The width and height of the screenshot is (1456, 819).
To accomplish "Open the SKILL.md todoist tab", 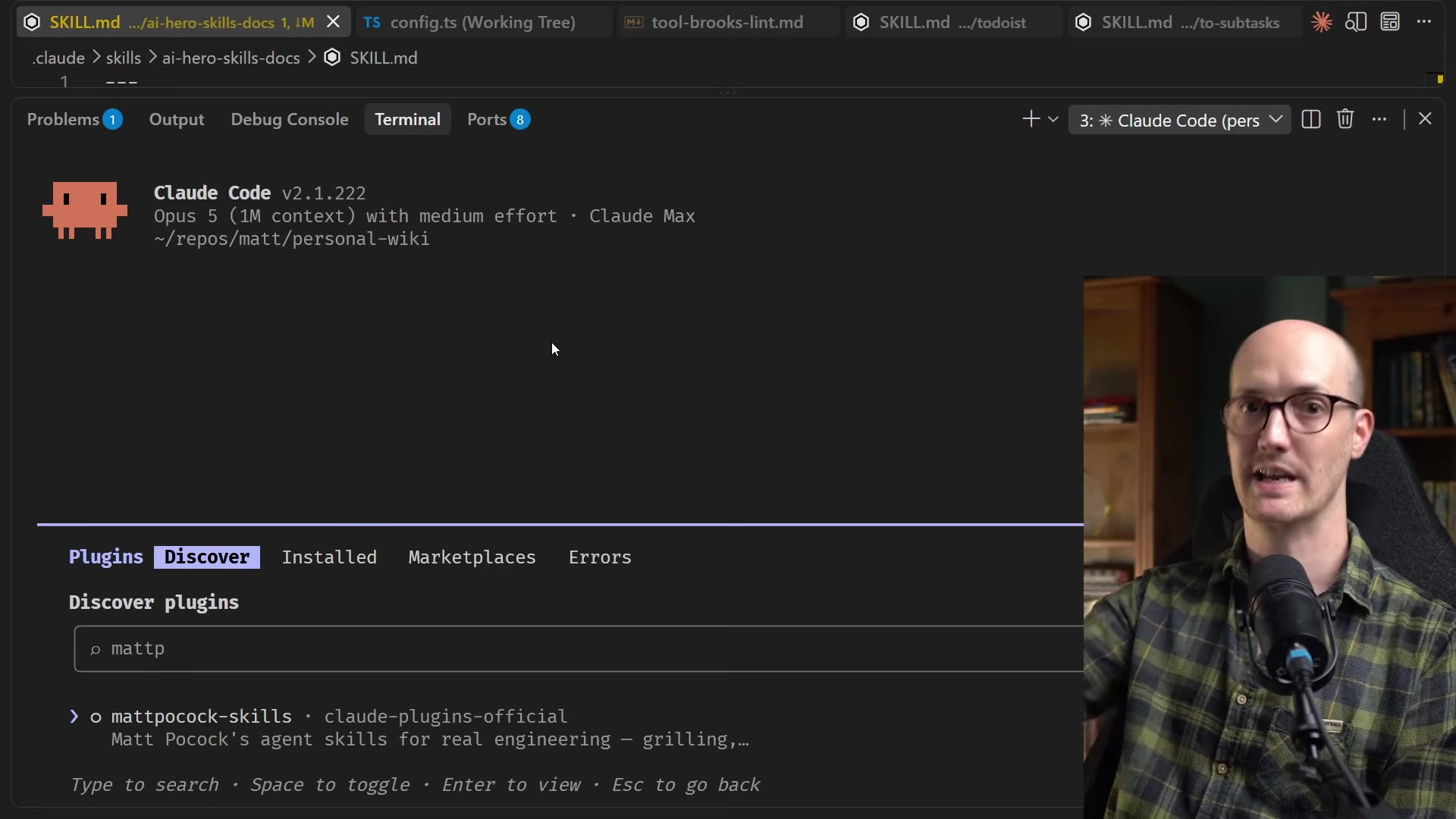I will point(952,22).
